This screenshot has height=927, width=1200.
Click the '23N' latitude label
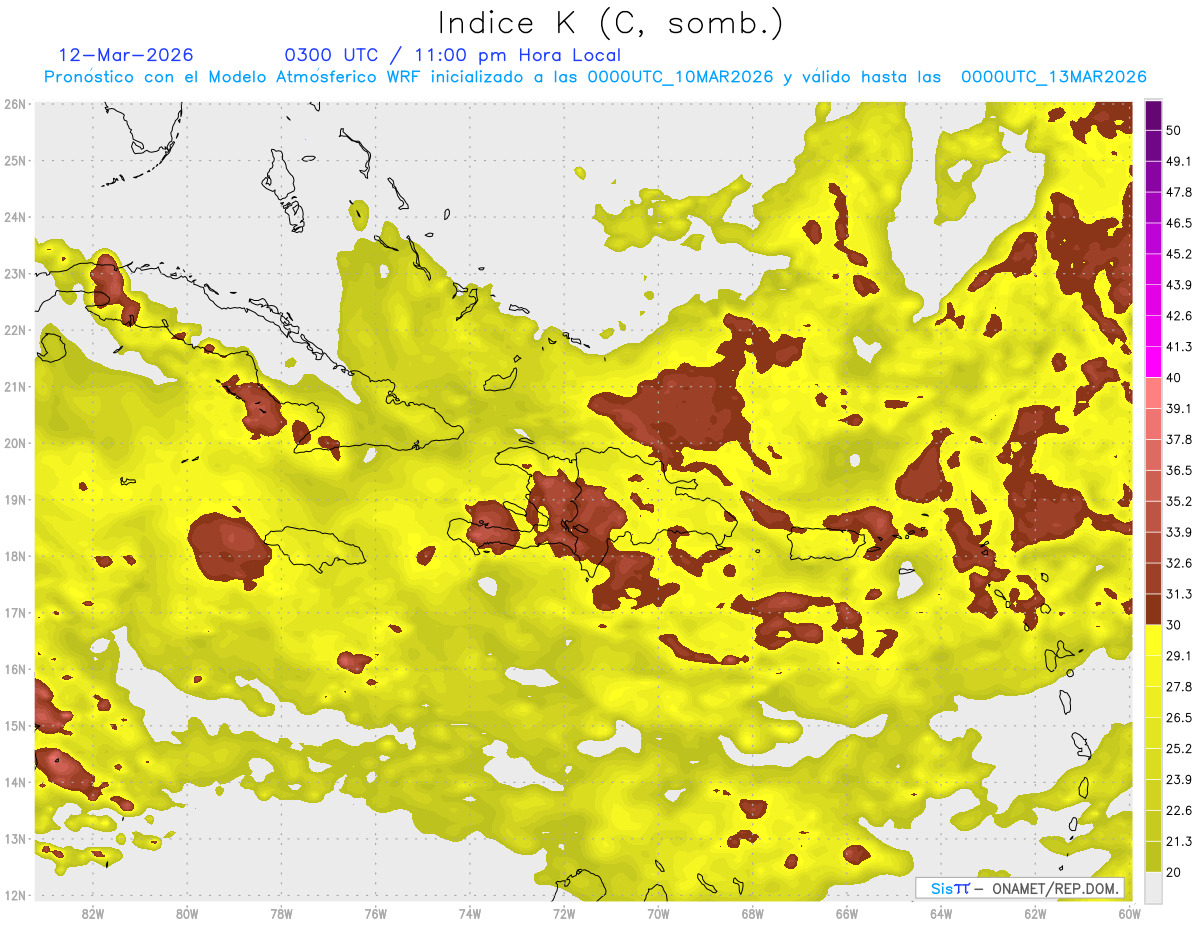tap(15, 273)
